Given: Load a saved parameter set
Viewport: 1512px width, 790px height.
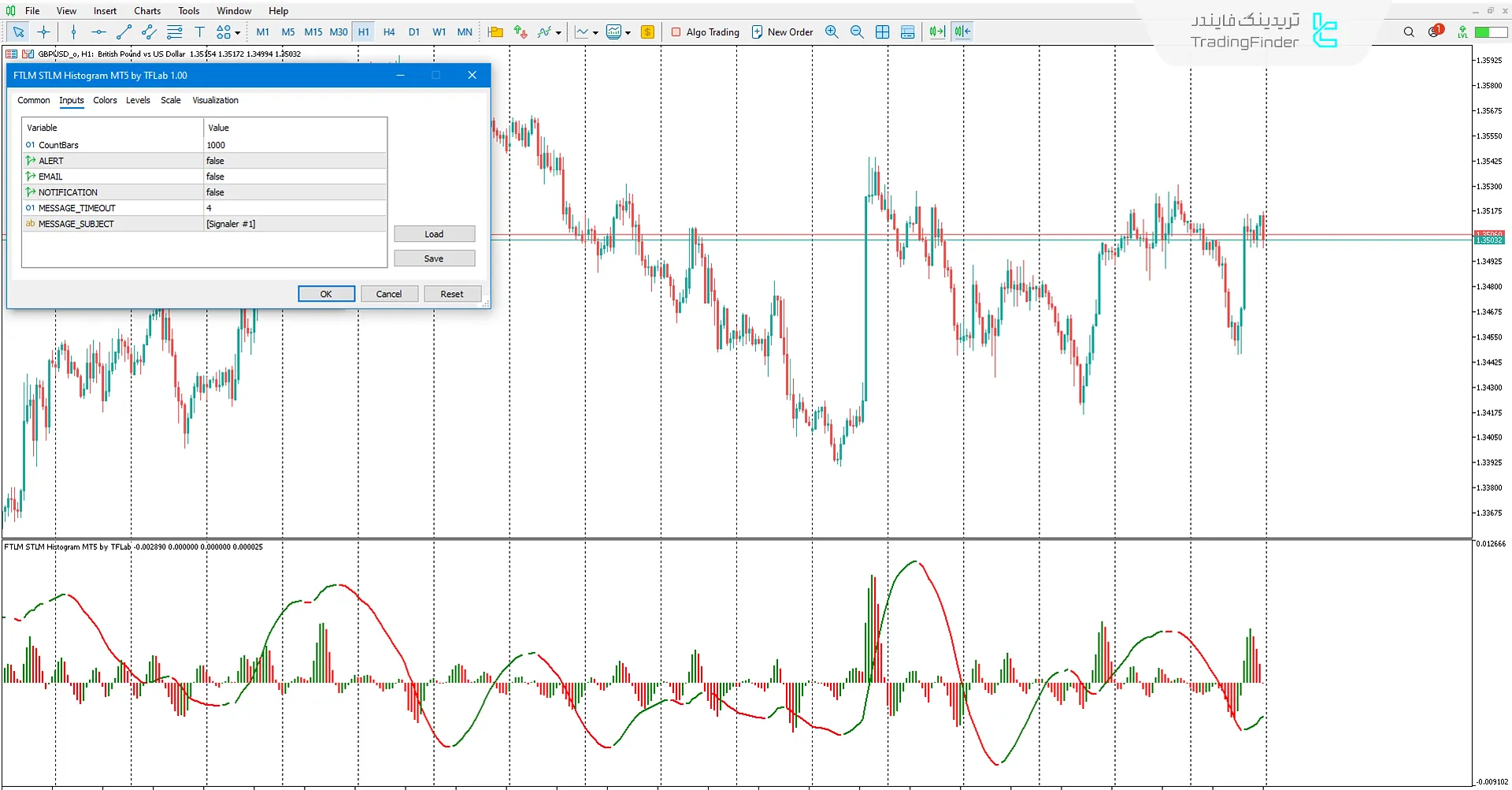Looking at the screenshot, I should [434, 233].
